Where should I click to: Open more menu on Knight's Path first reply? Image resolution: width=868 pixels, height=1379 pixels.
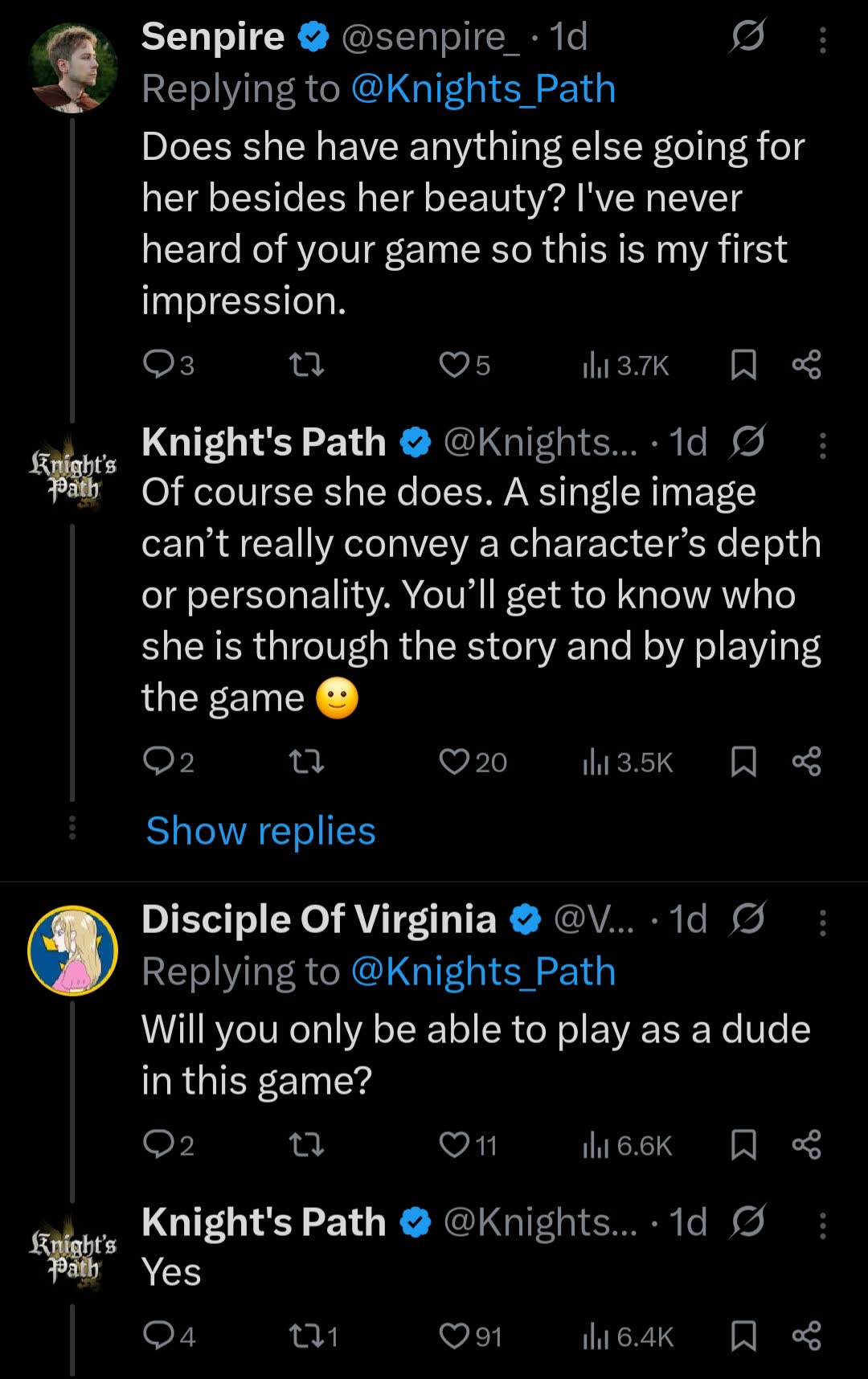(822, 445)
